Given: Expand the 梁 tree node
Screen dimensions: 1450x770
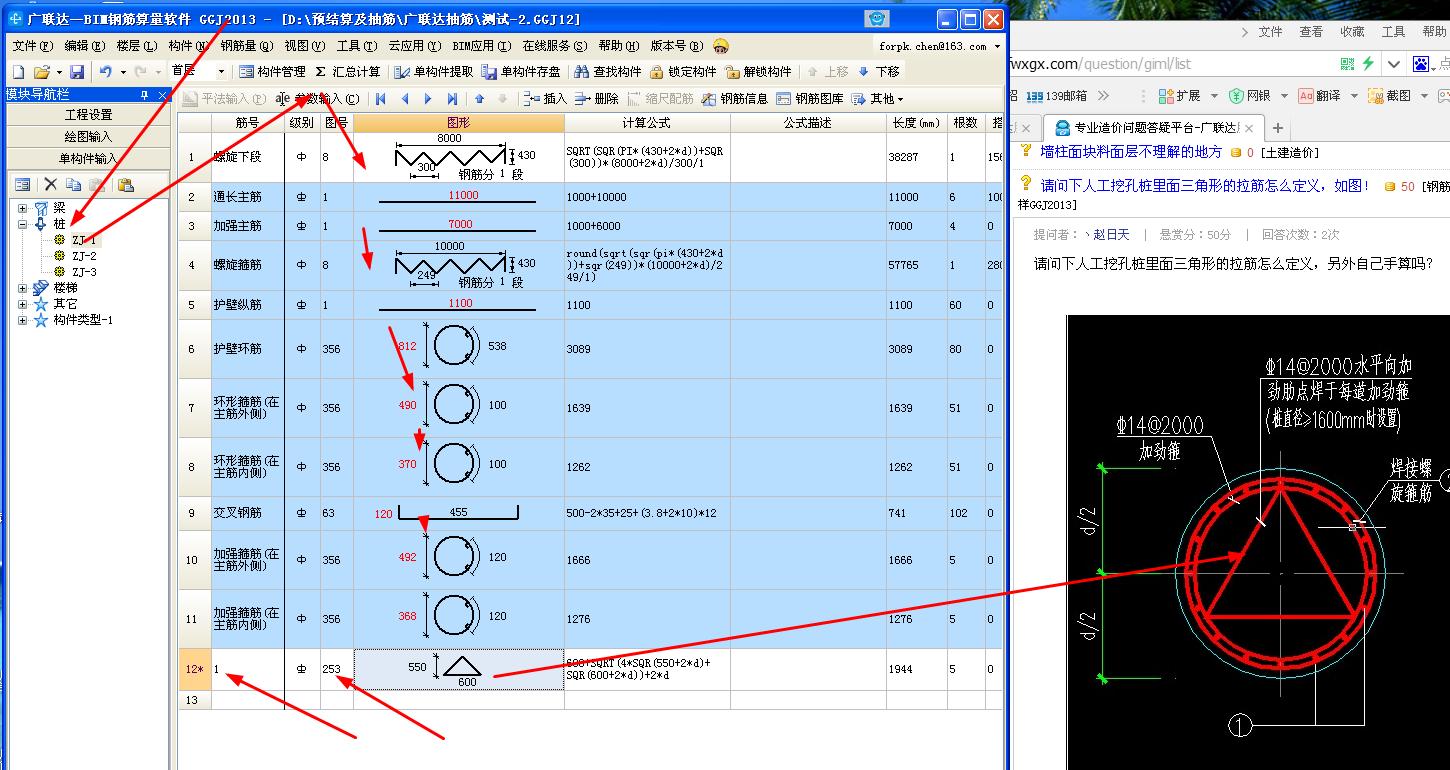Looking at the screenshot, I should (23, 208).
